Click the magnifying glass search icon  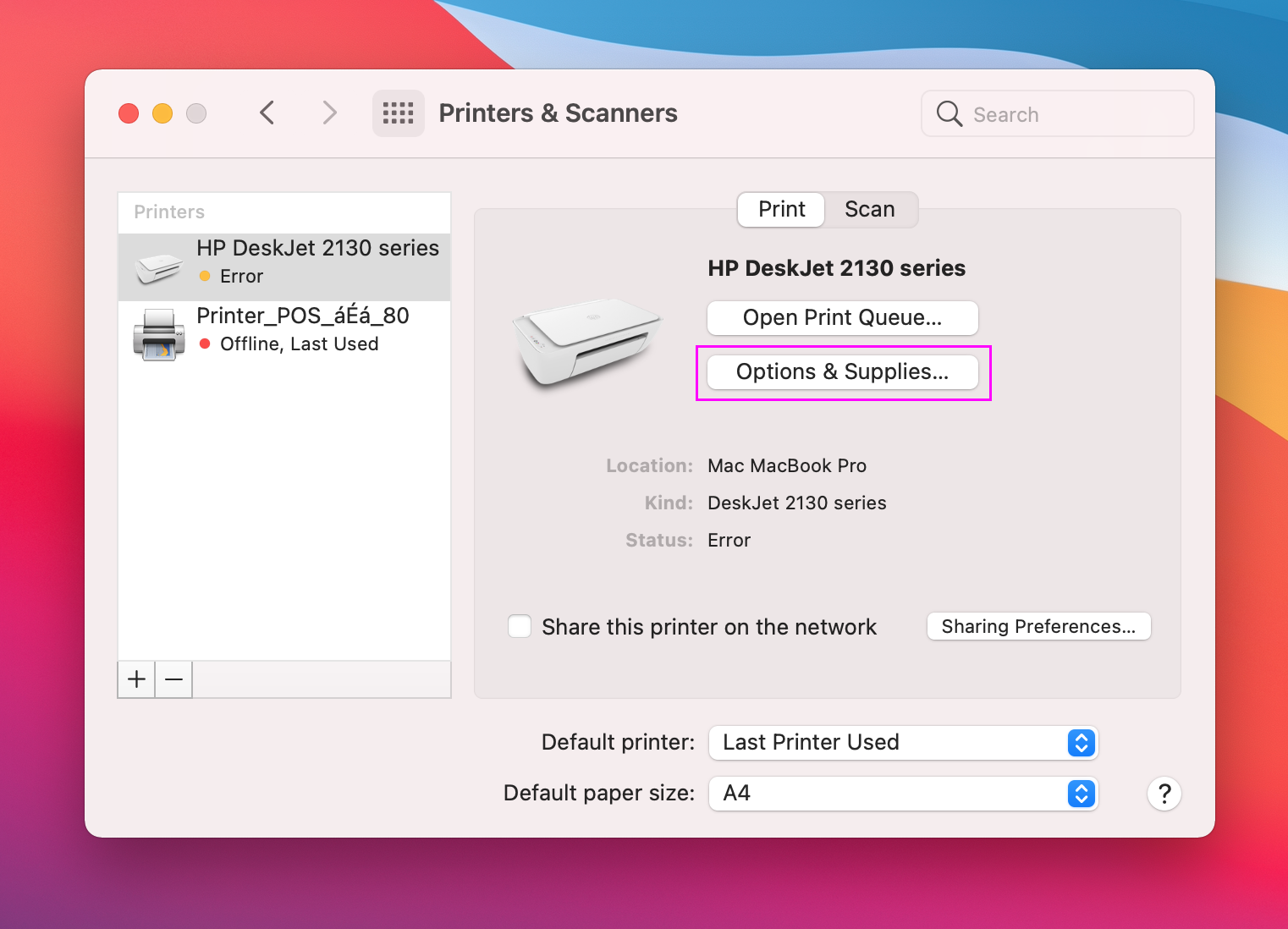click(949, 114)
